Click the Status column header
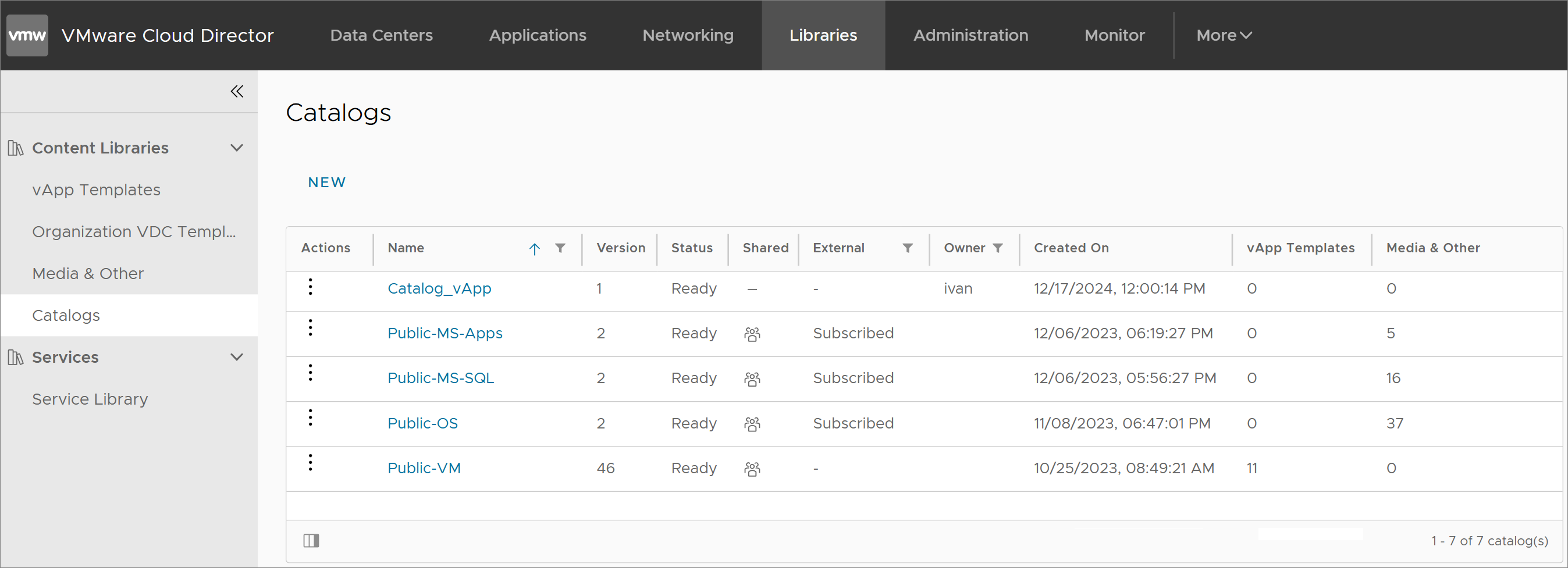This screenshot has width=1568, height=568. coord(692,248)
